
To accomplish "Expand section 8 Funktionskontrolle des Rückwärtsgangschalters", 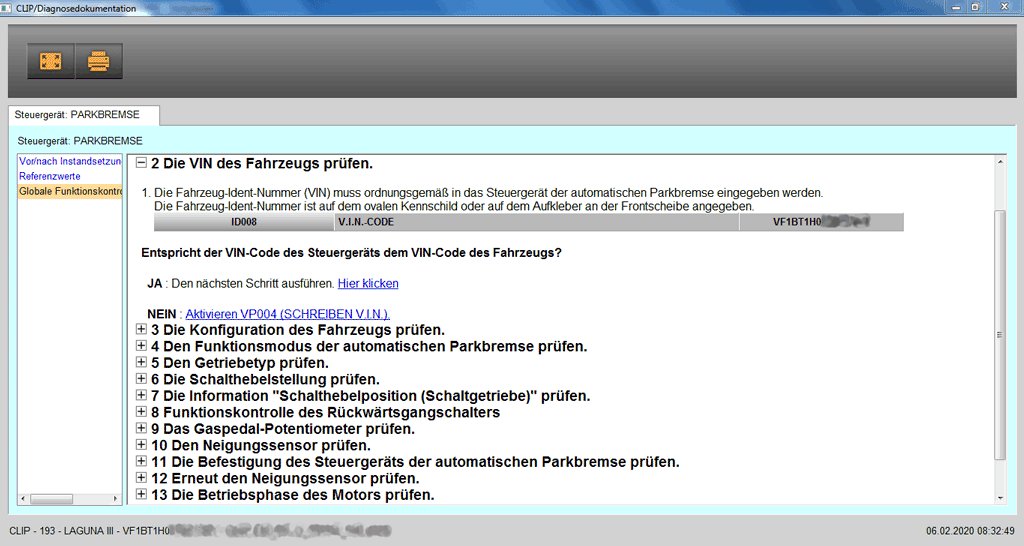I will pos(141,412).
